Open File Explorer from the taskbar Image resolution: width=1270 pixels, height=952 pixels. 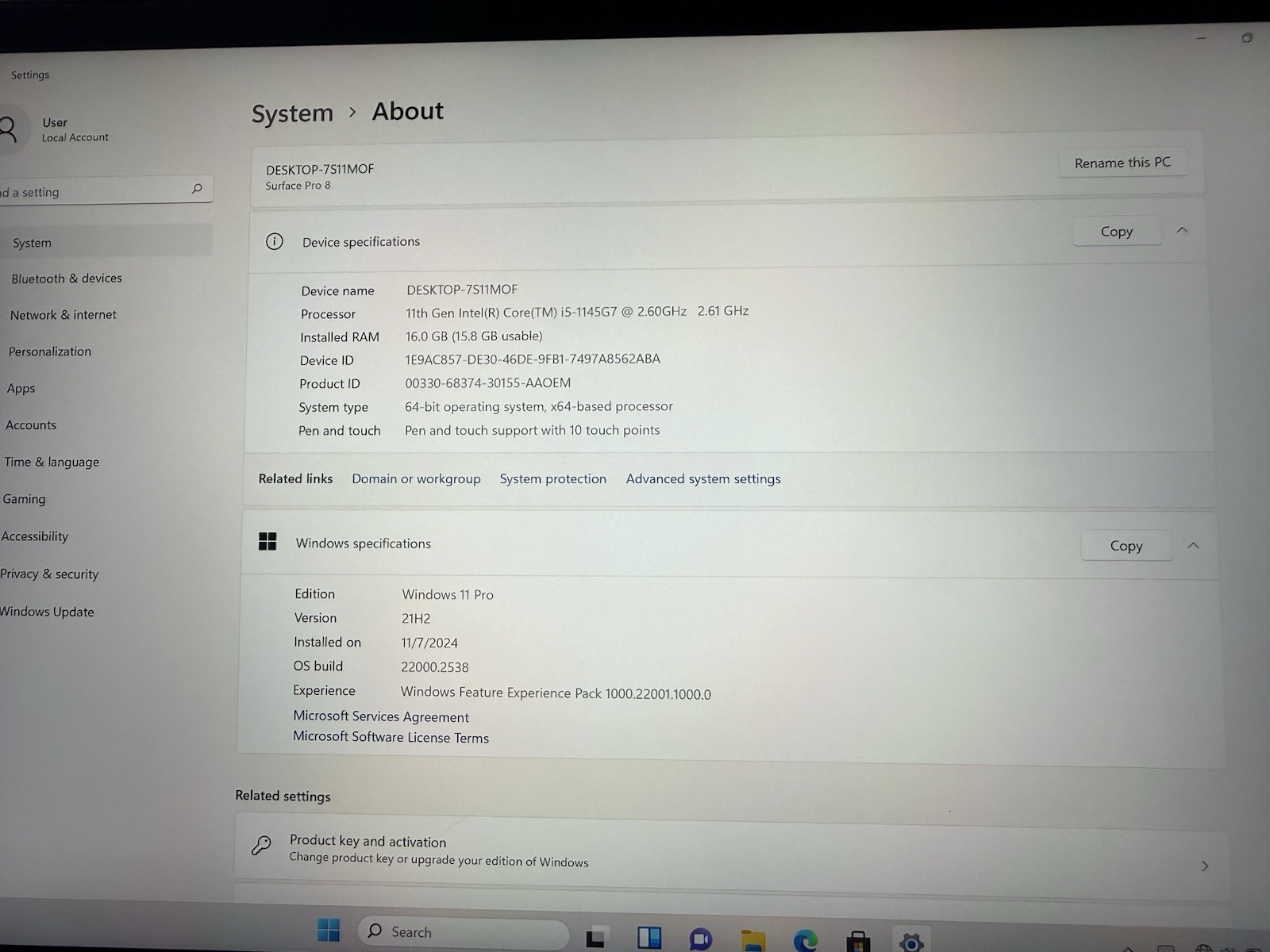coord(753,941)
